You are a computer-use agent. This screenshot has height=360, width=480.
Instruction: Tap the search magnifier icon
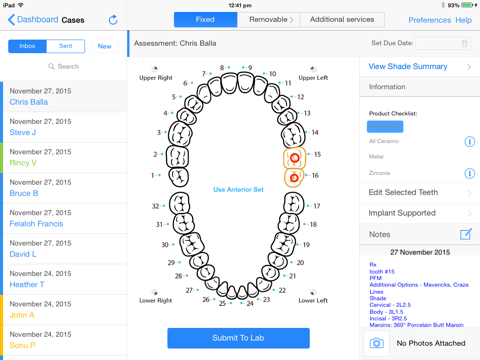point(51,66)
